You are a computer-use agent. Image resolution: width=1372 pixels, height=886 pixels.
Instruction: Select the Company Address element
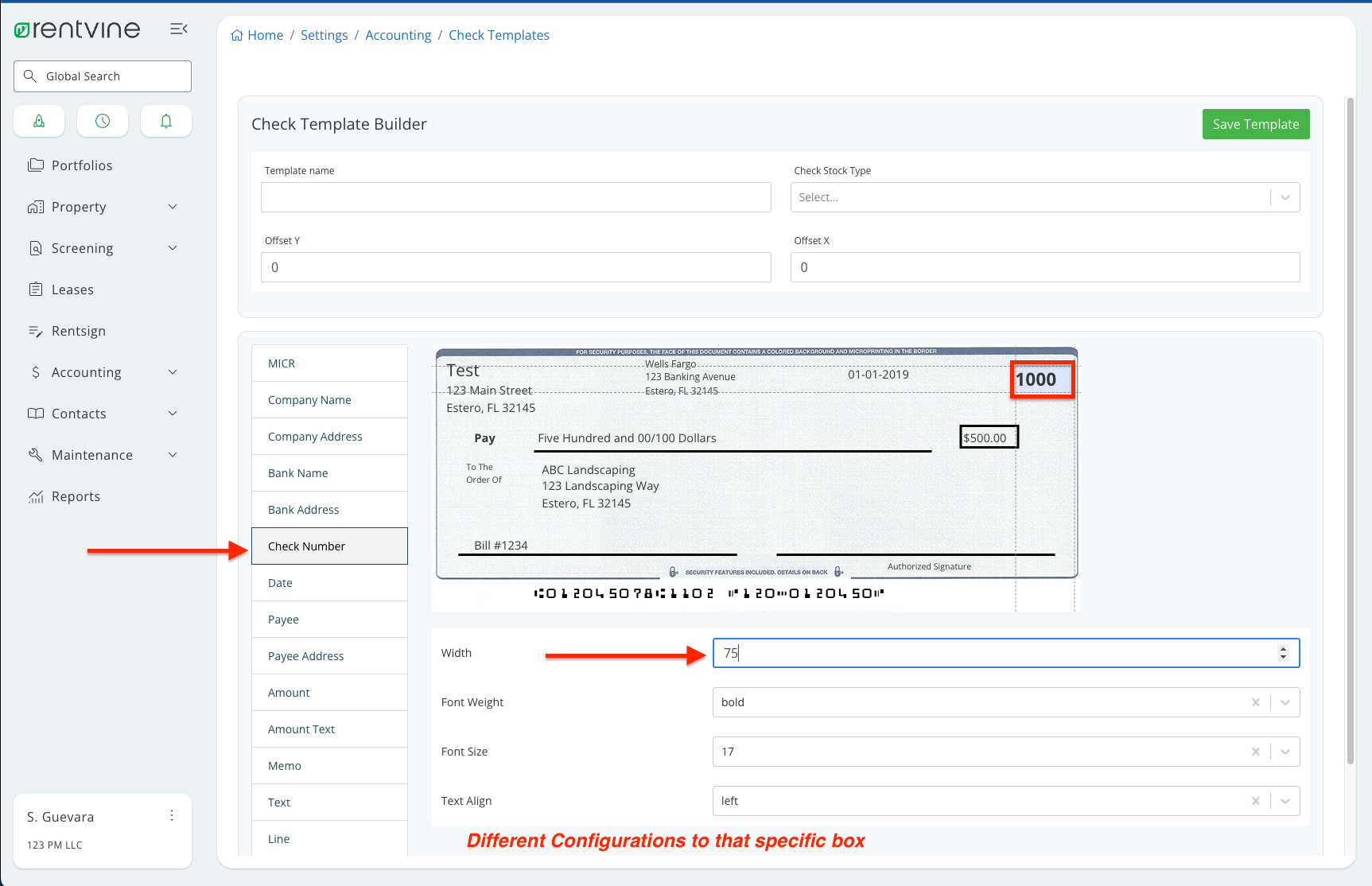coord(329,437)
